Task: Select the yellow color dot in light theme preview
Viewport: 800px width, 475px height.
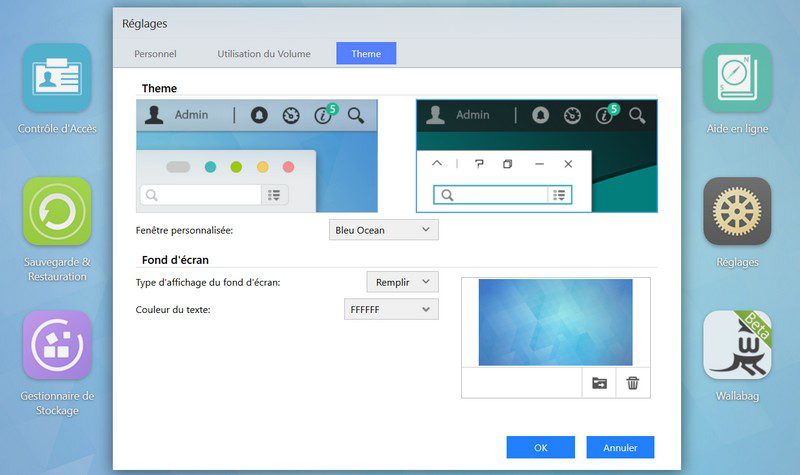Action: (x=262, y=167)
